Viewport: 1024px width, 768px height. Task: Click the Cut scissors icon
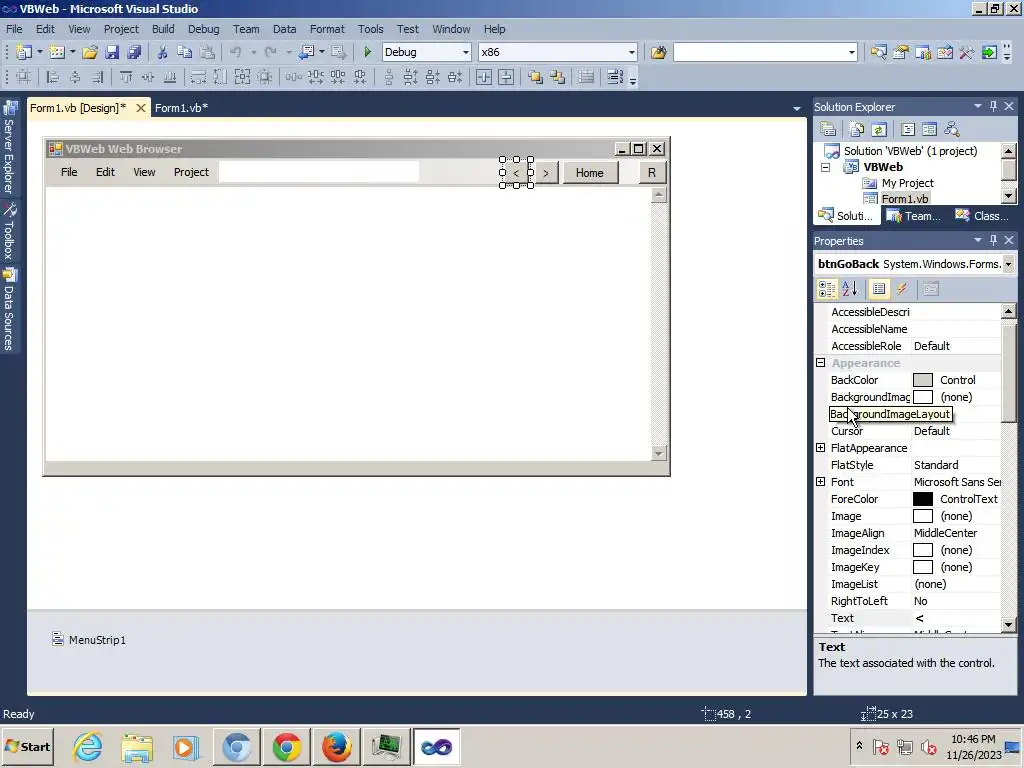pos(162,52)
